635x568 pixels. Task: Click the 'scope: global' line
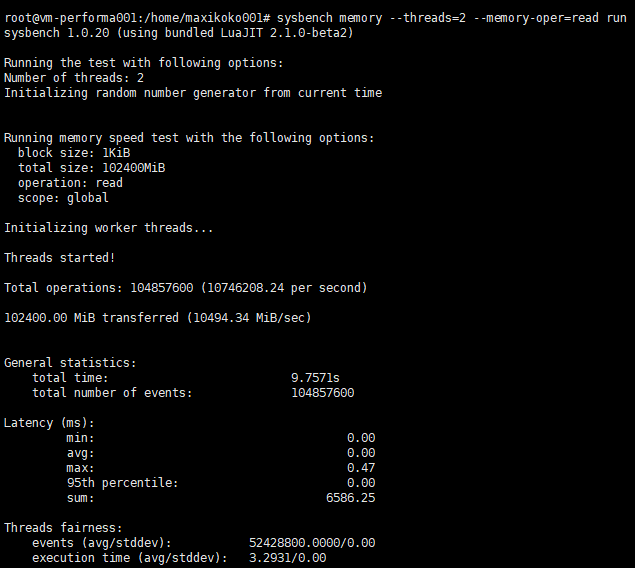pos(63,198)
